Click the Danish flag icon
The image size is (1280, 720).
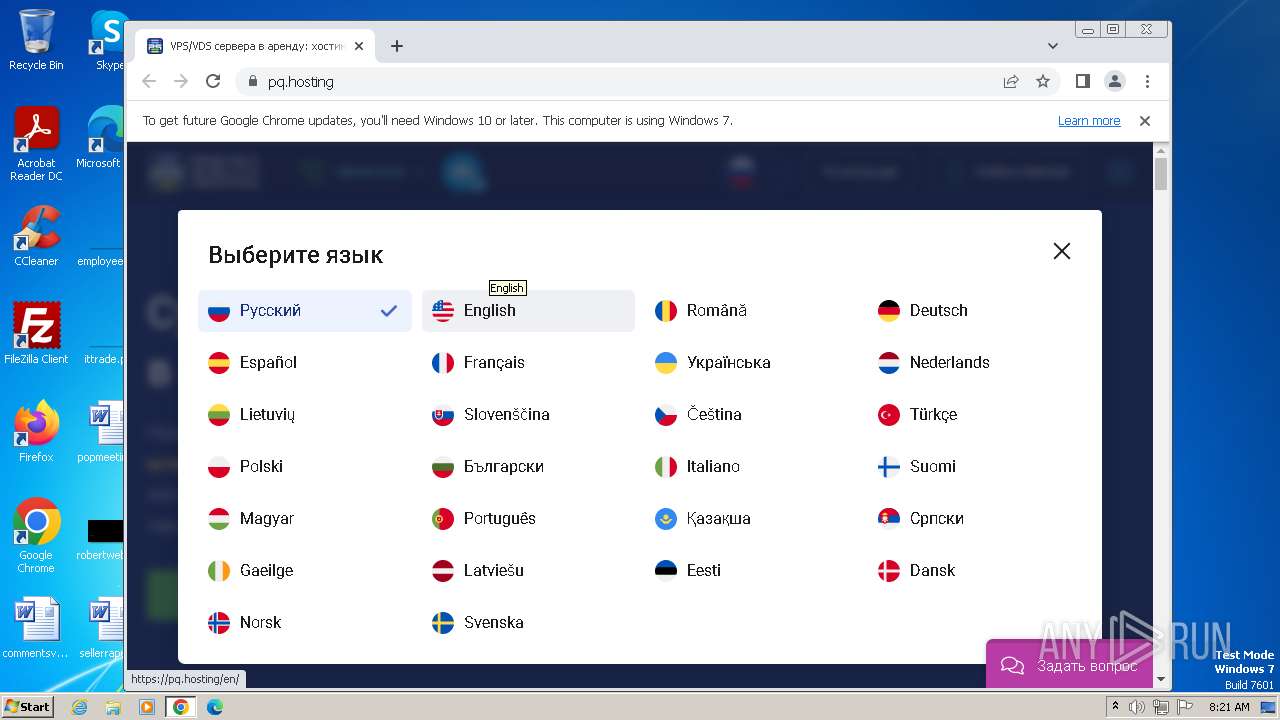[x=889, y=571]
